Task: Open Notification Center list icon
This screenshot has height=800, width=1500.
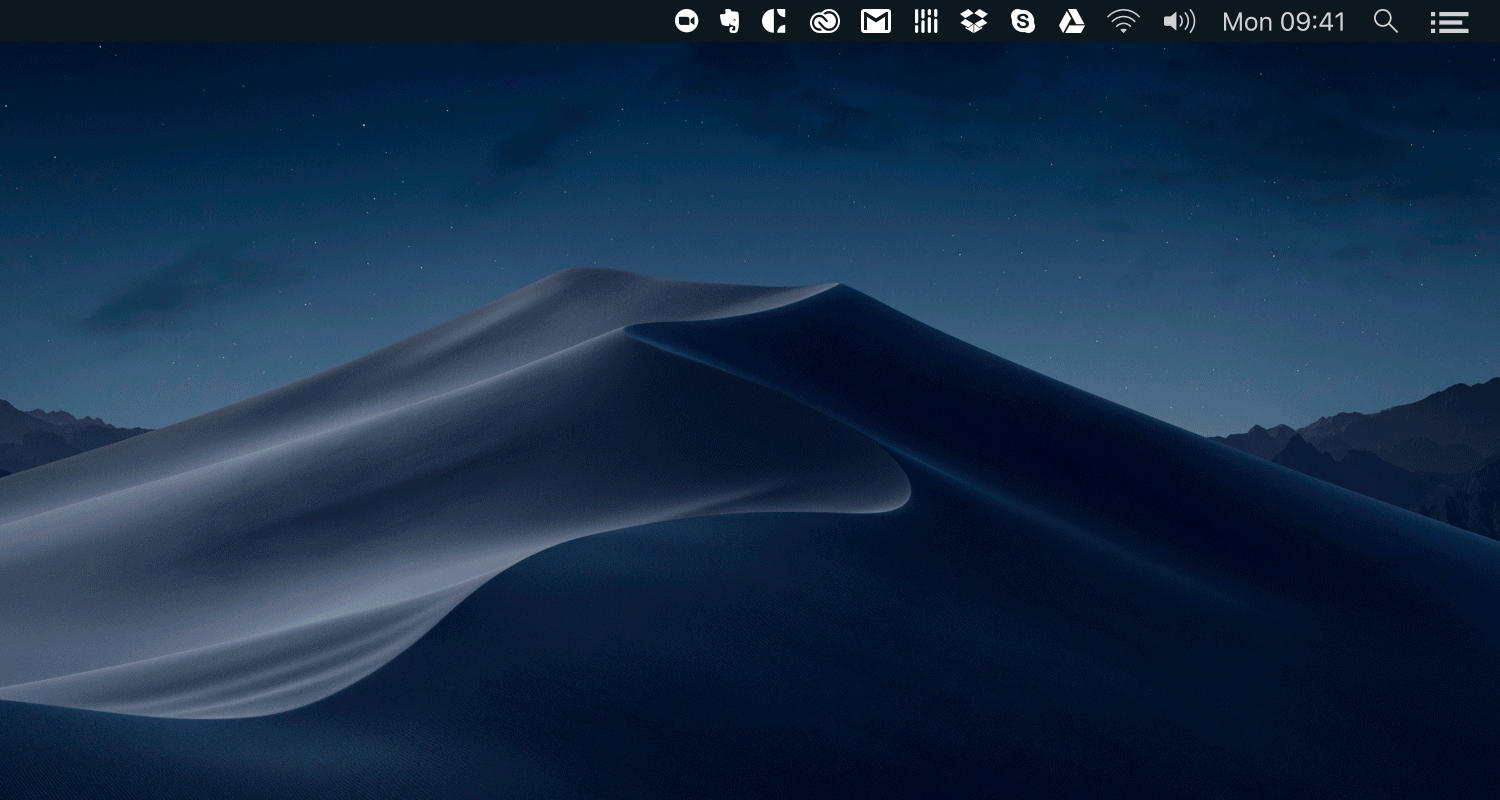Action: 1449,21
